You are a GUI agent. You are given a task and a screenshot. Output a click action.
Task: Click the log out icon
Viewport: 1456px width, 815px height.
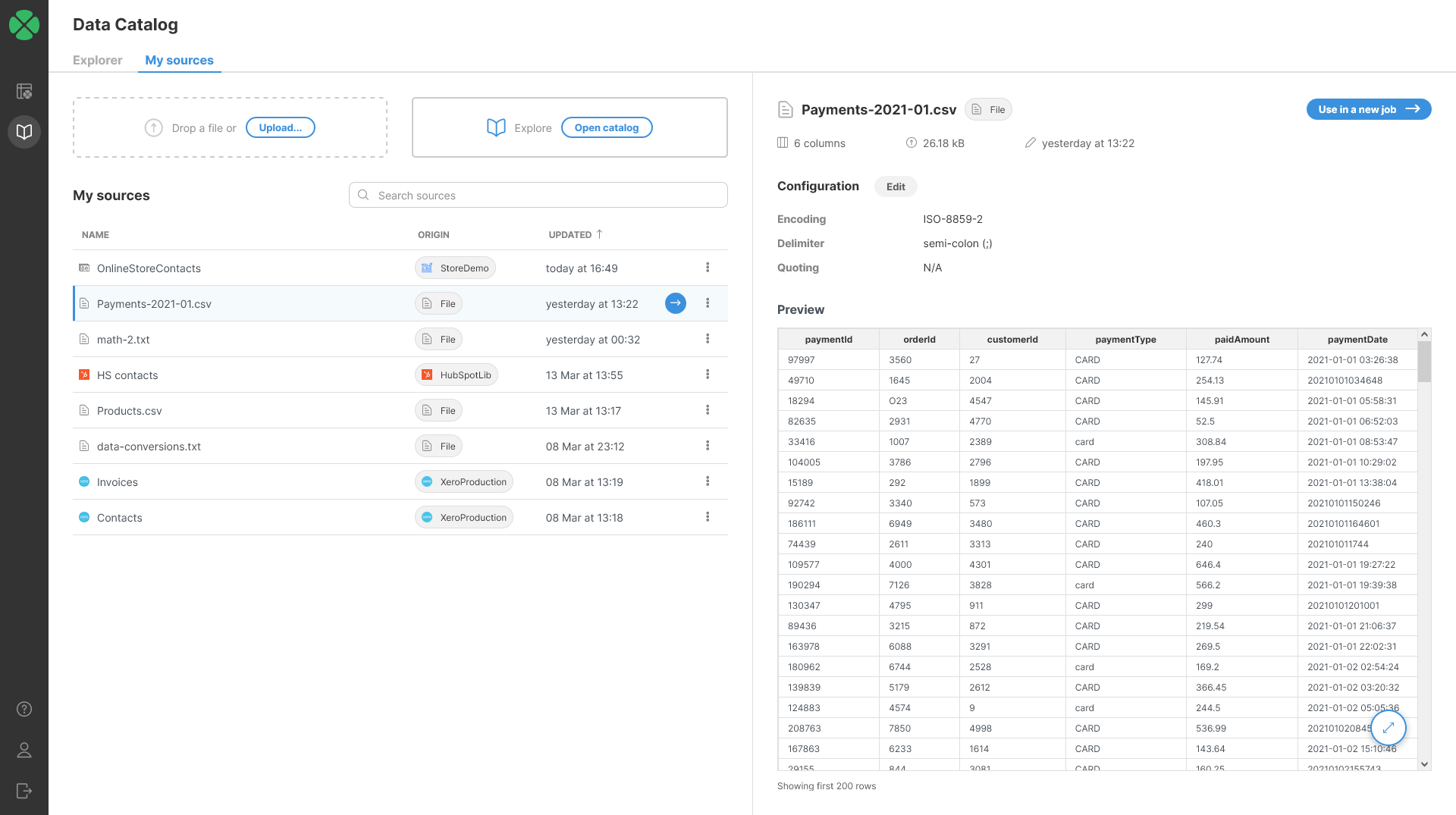pos(24,791)
